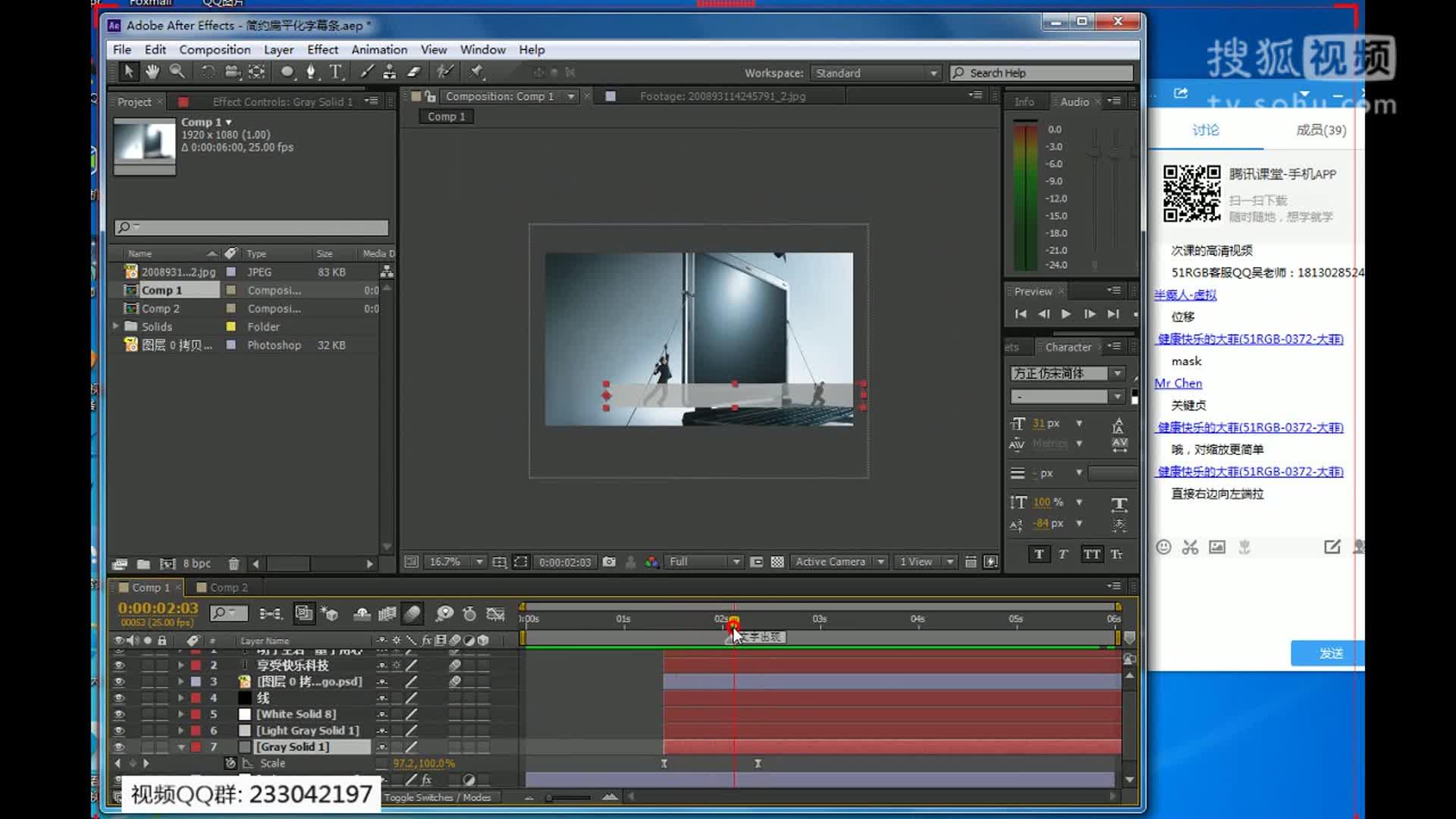Select the Hand tool
1456x819 pixels.
pos(152,72)
